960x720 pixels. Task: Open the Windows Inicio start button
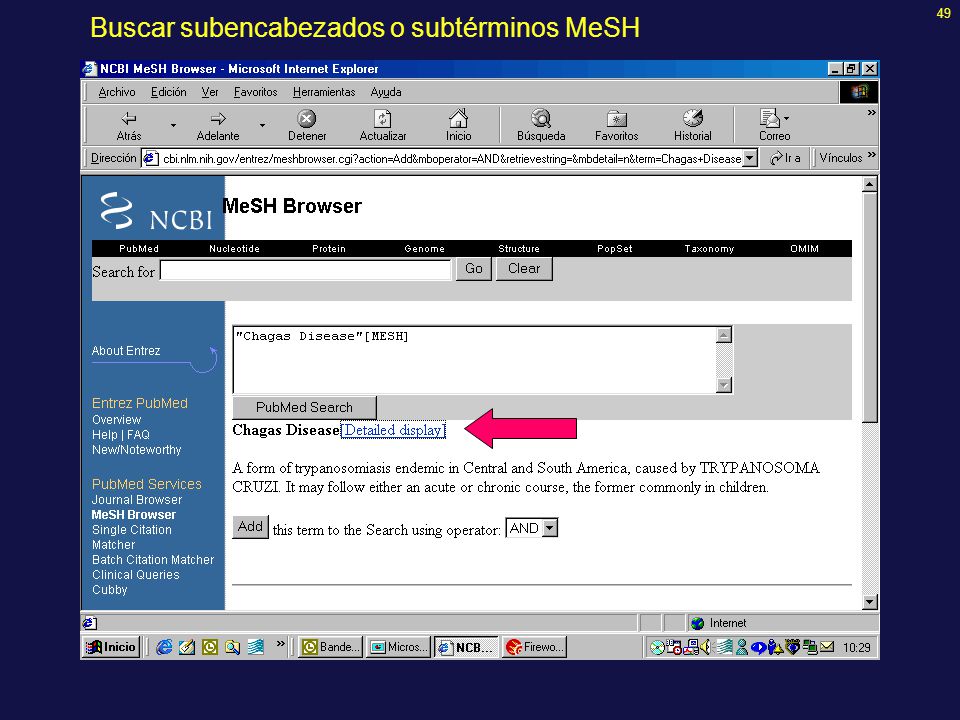point(111,647)
